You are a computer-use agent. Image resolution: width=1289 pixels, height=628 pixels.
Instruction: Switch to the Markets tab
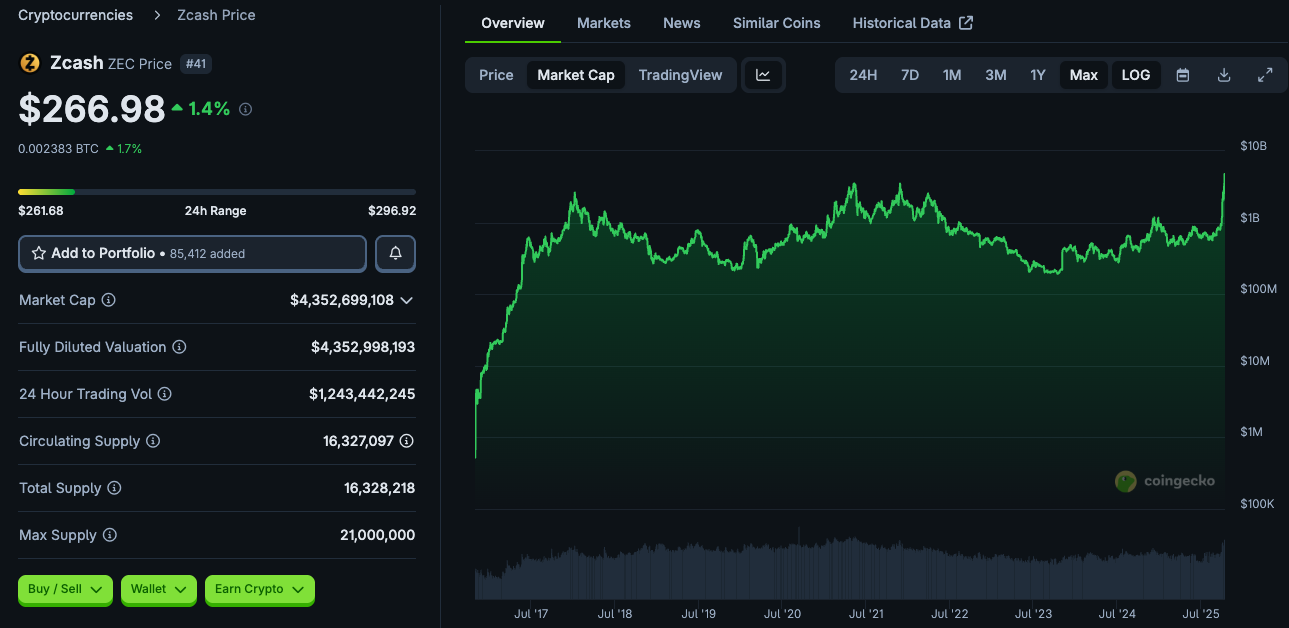tap(604, 23)
